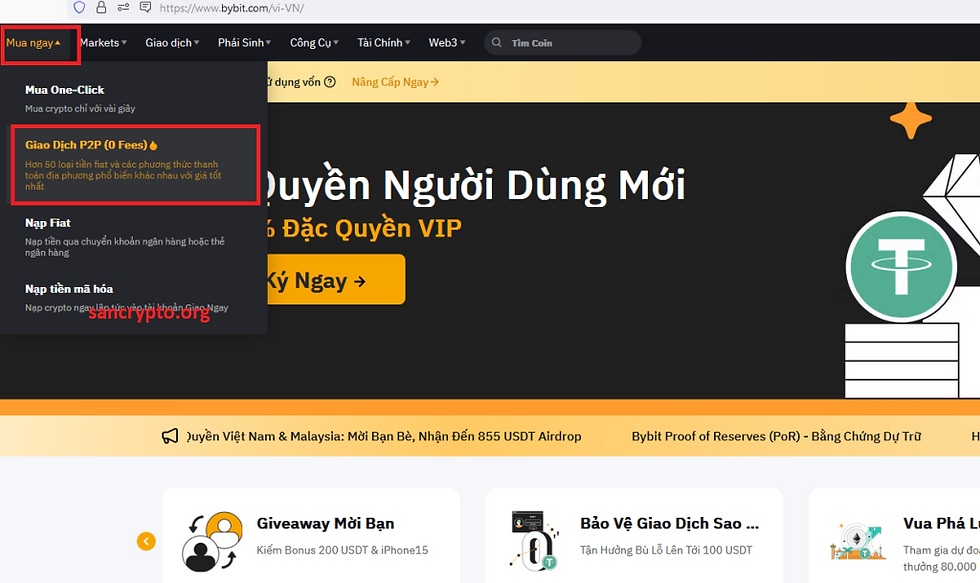This screenshot has width=980, height=583.
Task: Expand the Phái Sinh menu
Action: coord(244,42)
